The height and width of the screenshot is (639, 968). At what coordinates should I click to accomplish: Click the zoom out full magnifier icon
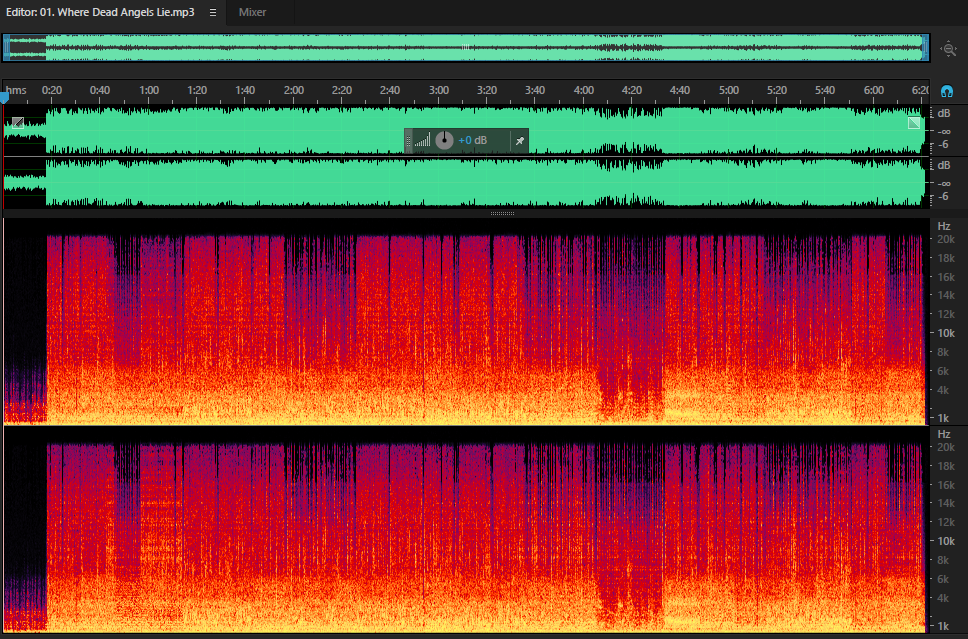point(948,49)
